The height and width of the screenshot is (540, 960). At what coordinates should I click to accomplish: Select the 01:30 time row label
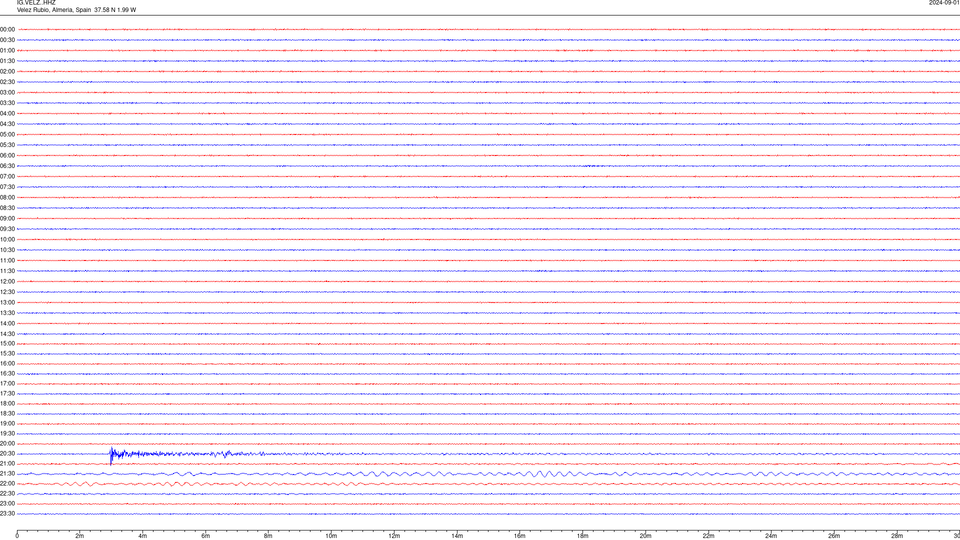click(x=7, y=61)
